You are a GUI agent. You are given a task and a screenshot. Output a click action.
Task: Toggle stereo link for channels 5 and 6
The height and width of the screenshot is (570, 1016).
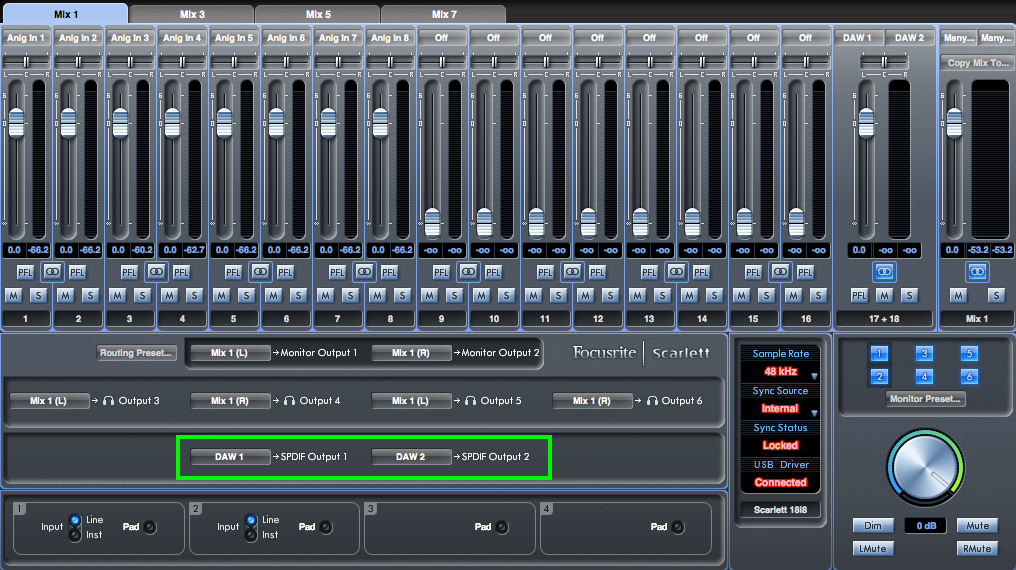click(260, 271)
